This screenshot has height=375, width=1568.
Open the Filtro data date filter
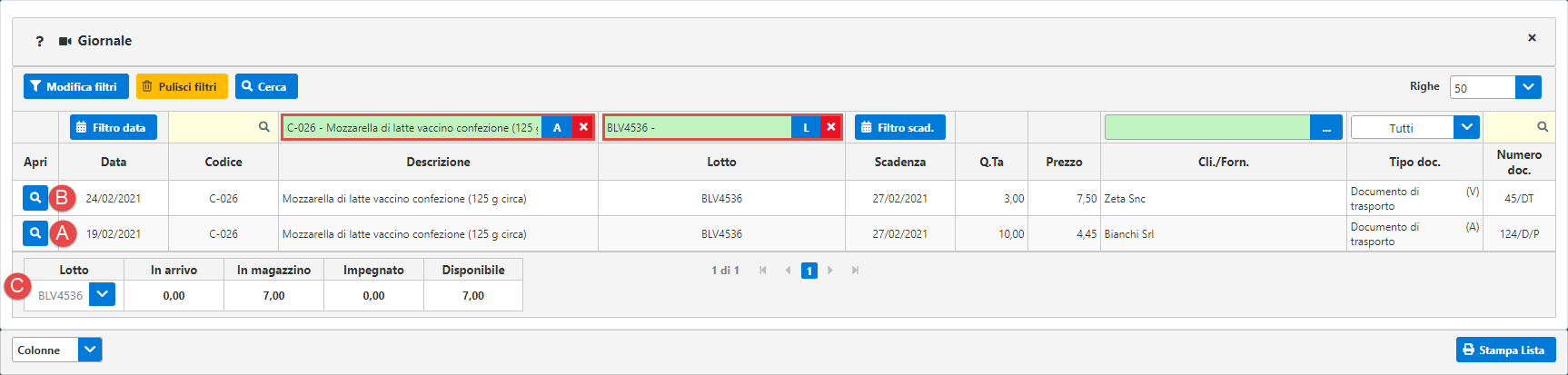pyautogui.click(x=113, y=127)
